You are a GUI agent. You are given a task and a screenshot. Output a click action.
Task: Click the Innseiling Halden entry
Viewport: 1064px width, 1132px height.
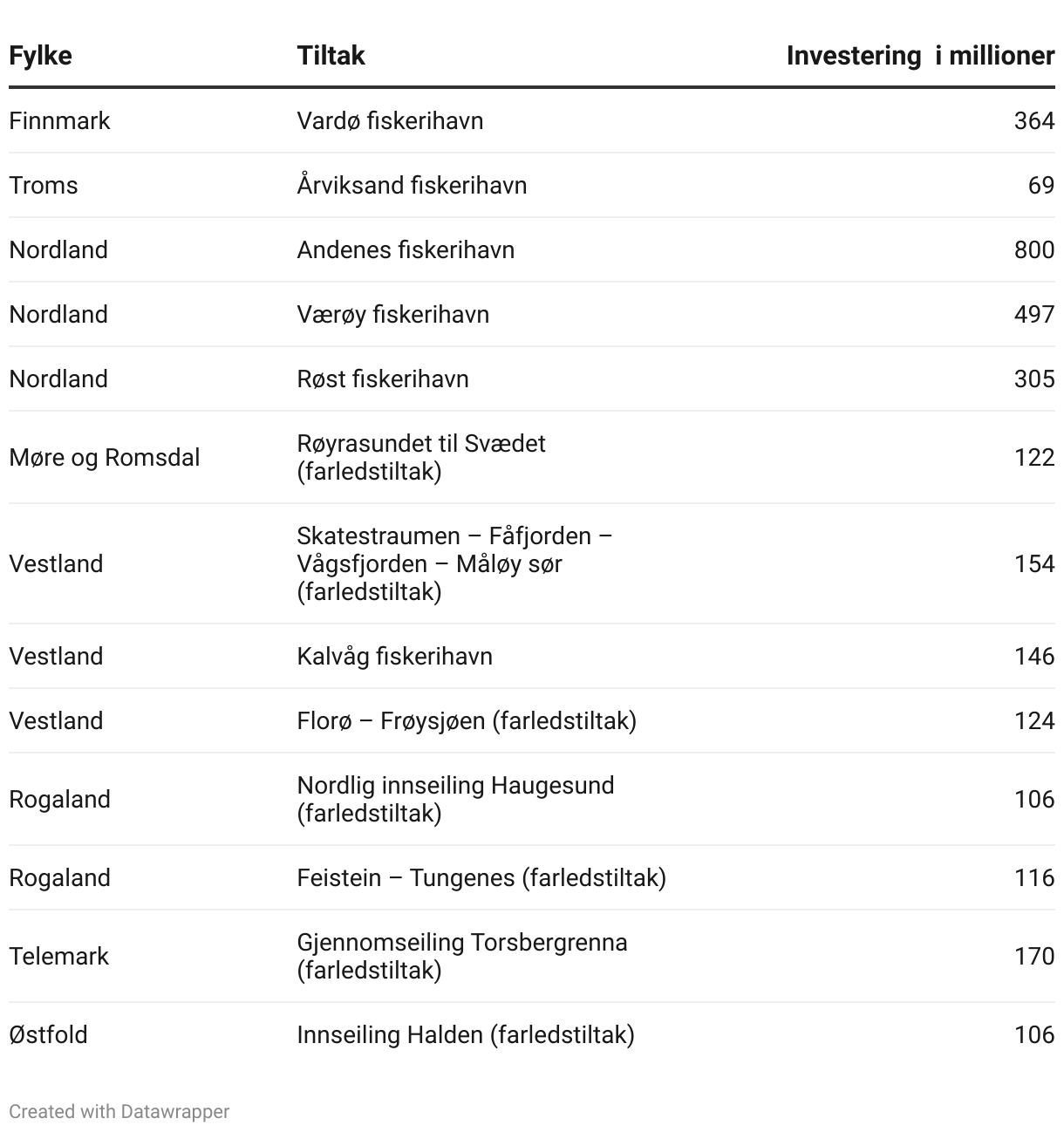click(x=466, y=1034)
